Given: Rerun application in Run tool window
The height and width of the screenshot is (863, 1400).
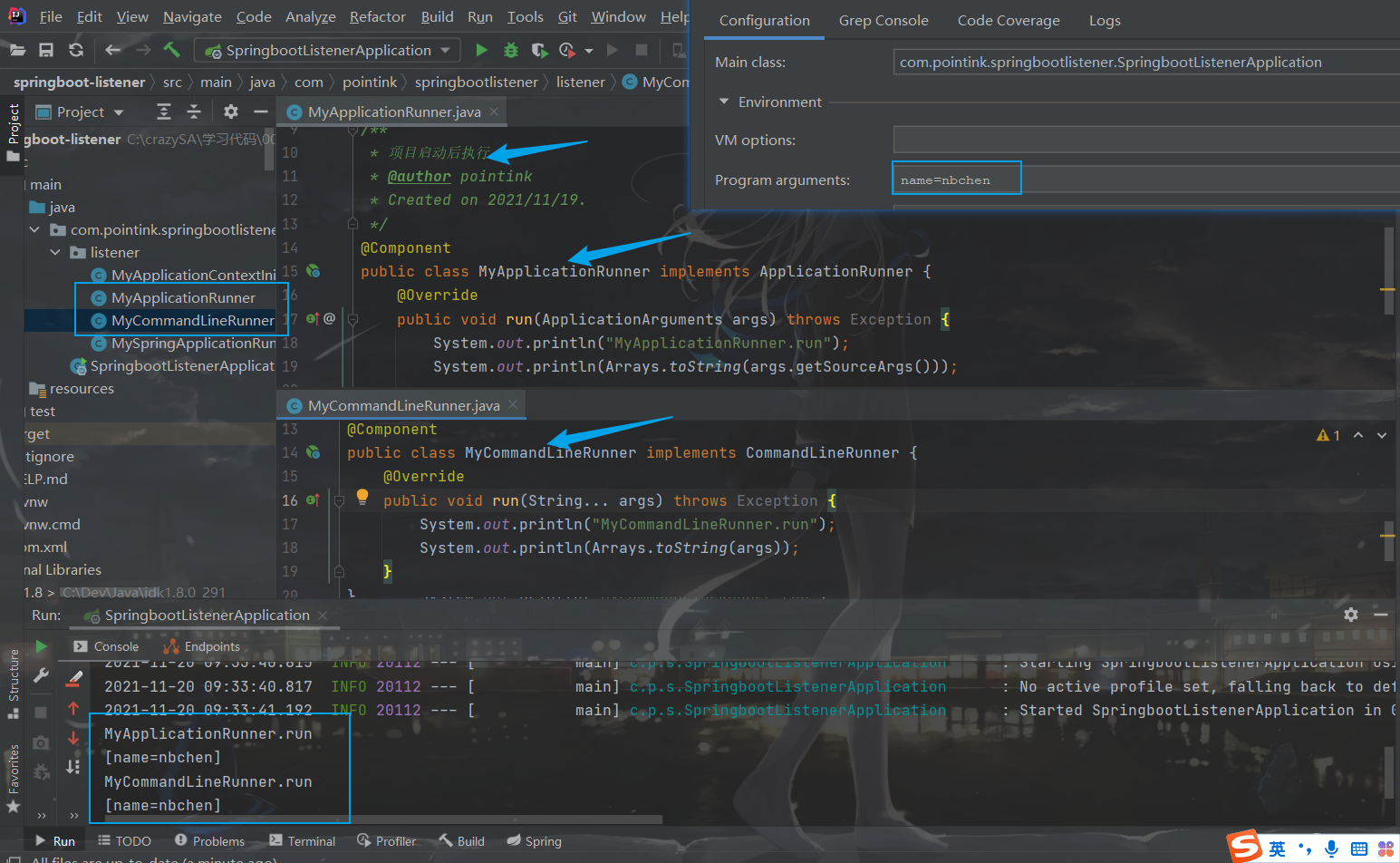Looking at the screenshot, I should click(x=41, y=646).
